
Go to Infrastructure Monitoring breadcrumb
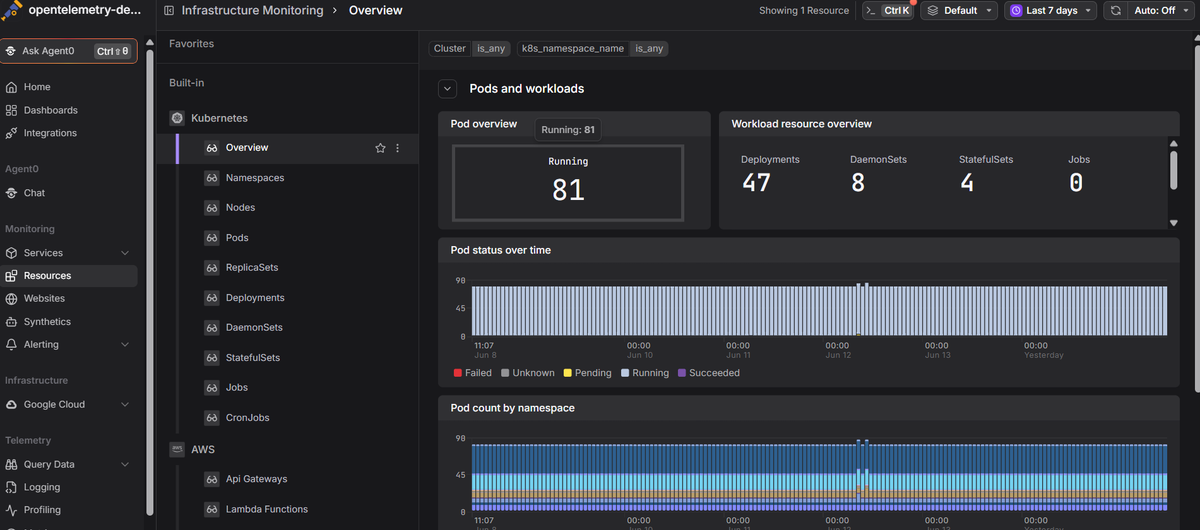[252, 10]
